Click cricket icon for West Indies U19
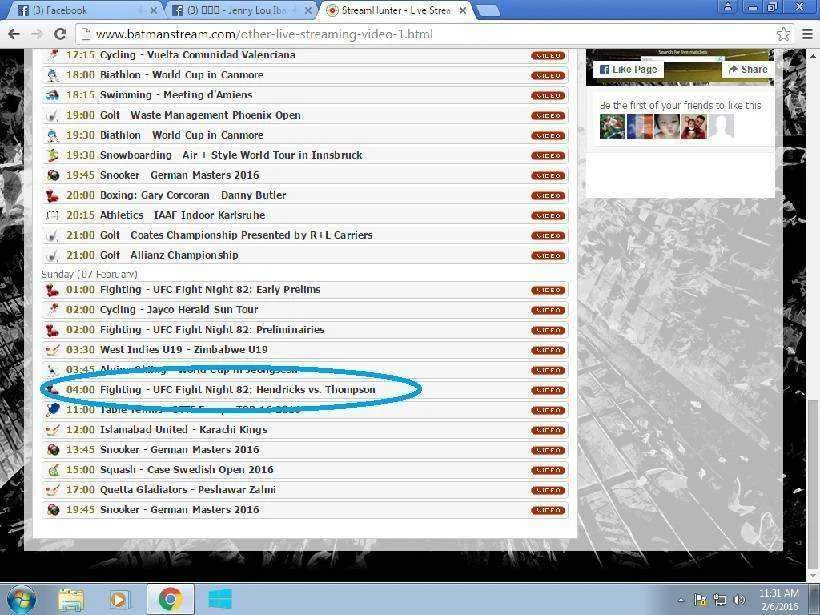The width and height of the screenshot is (820, 615). [53, 350]
